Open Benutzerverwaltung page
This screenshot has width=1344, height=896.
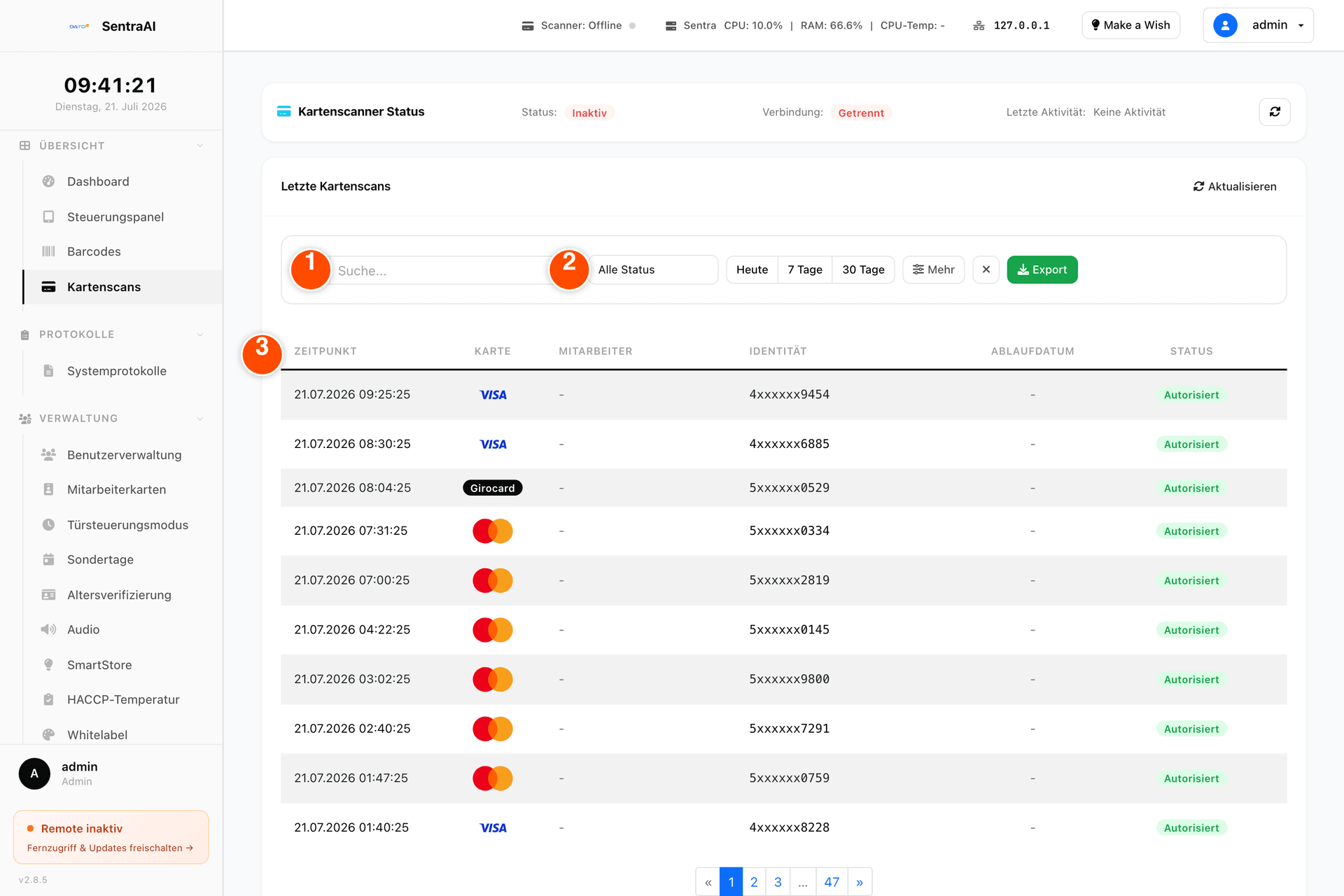coord(125,455)
